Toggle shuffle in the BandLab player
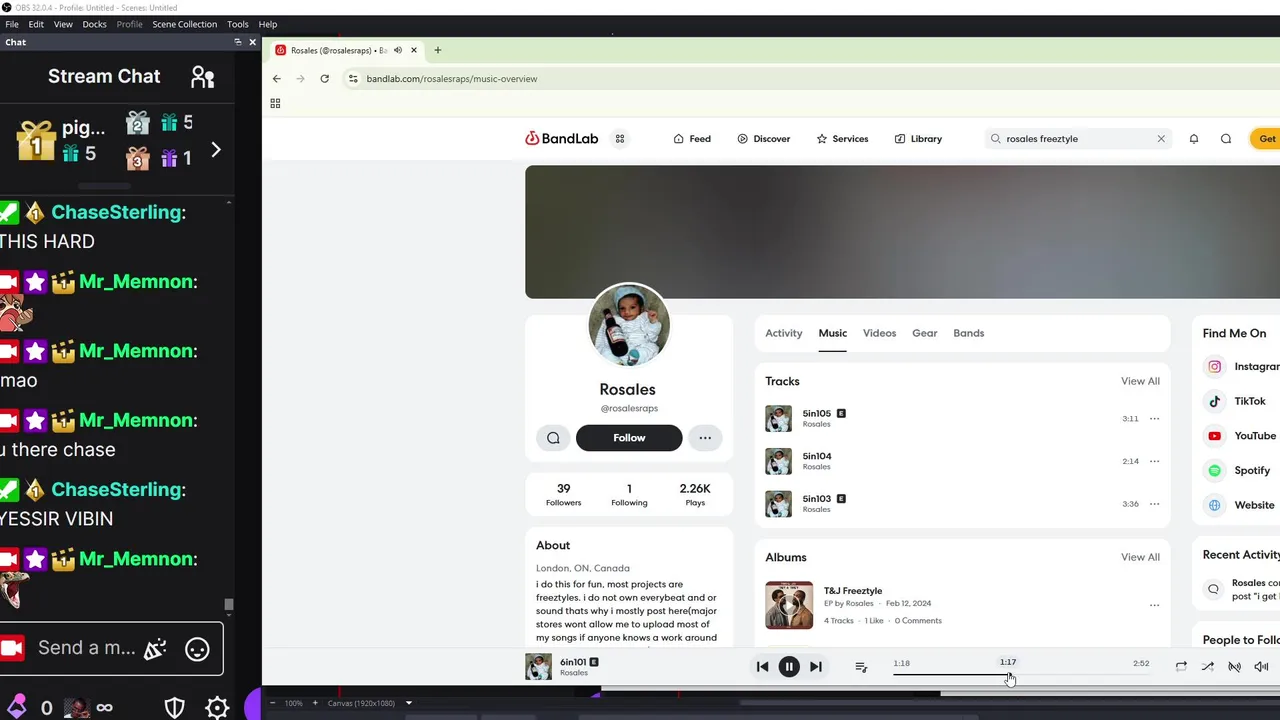 [x=1208, y=667]
